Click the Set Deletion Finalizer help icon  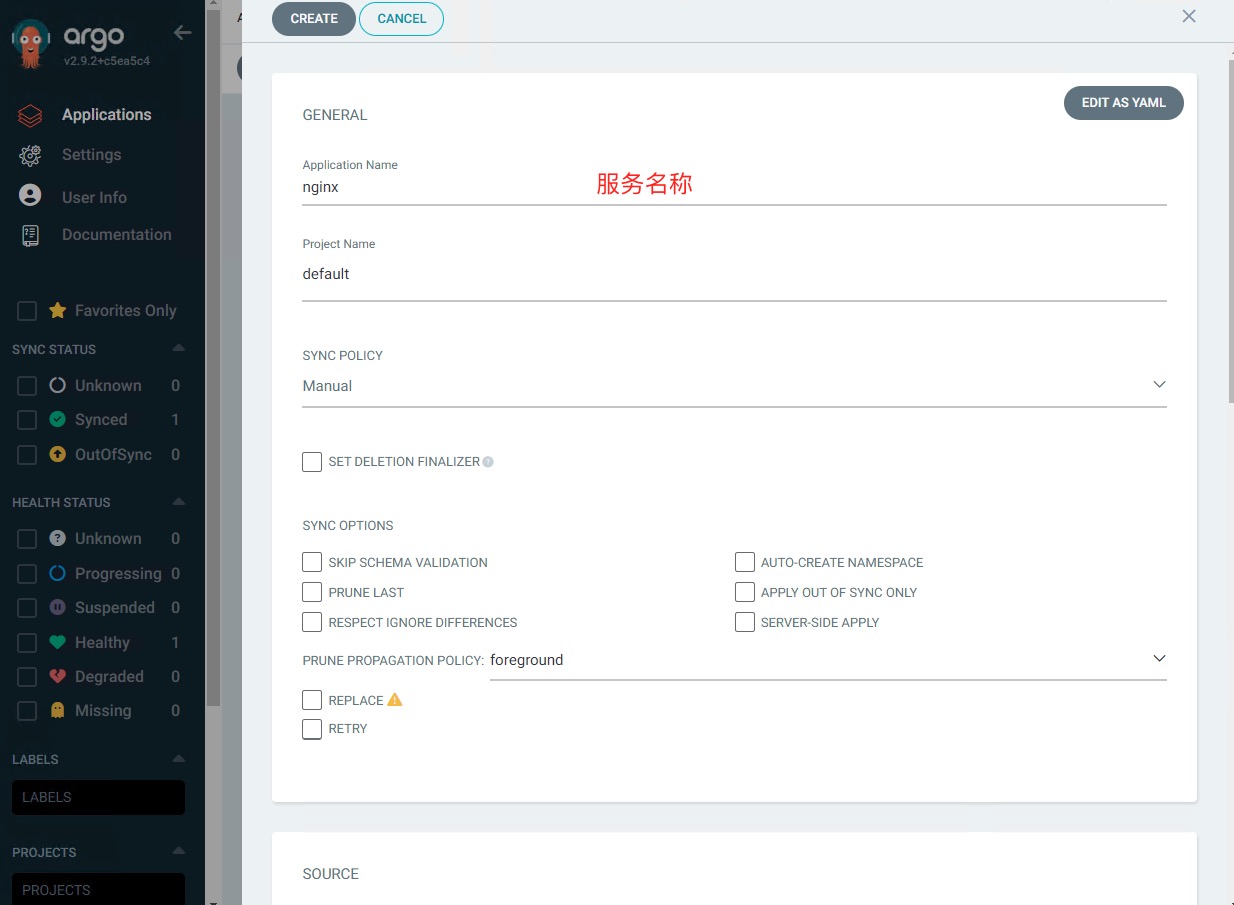(x=488, y=462)
